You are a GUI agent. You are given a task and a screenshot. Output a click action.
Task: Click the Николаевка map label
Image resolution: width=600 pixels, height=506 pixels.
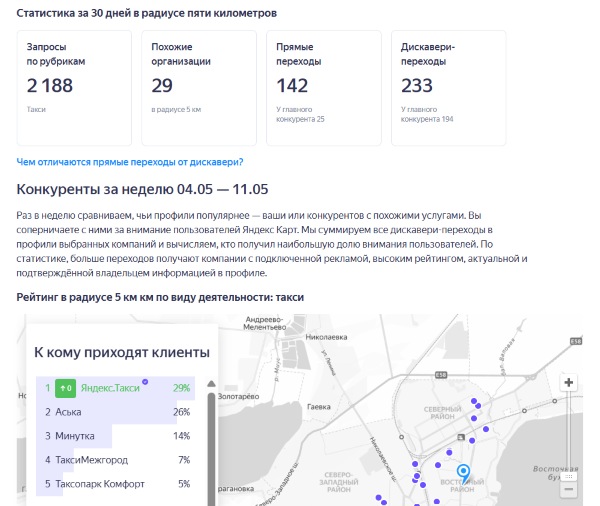[x=326, y=337]
